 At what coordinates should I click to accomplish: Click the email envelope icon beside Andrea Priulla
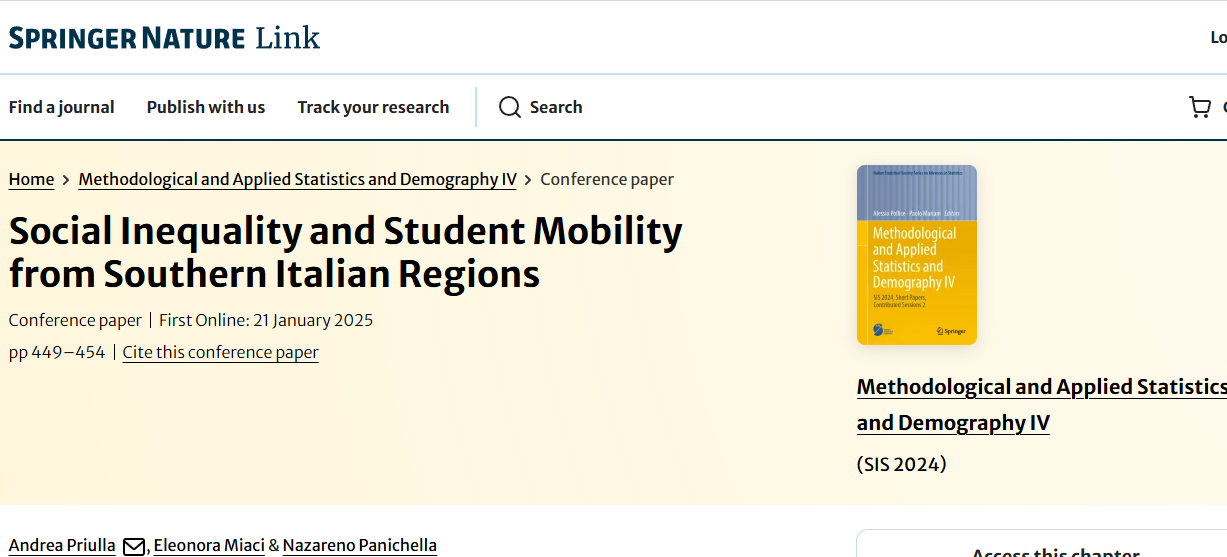pyautogui.click(x=134, y=546)
